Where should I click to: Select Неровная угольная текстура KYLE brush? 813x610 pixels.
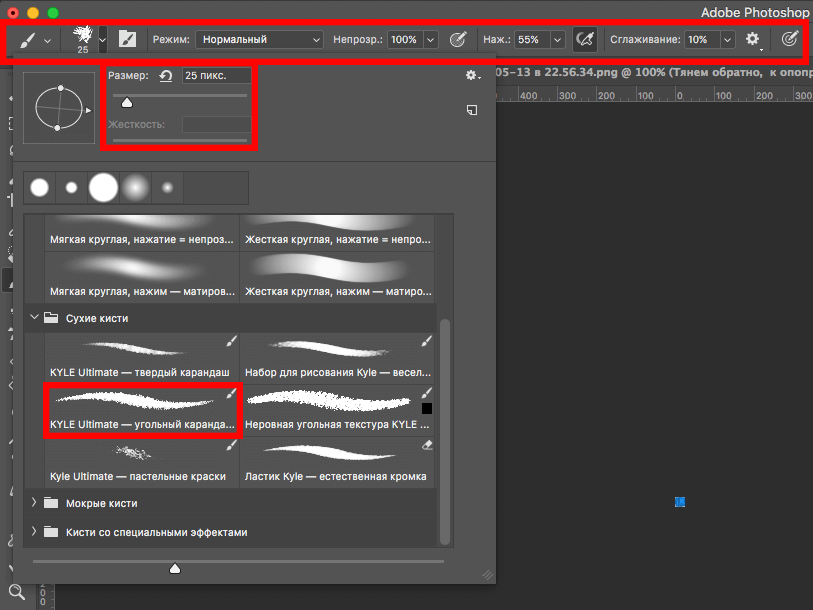pyautogui.click(x=337, y=410)
